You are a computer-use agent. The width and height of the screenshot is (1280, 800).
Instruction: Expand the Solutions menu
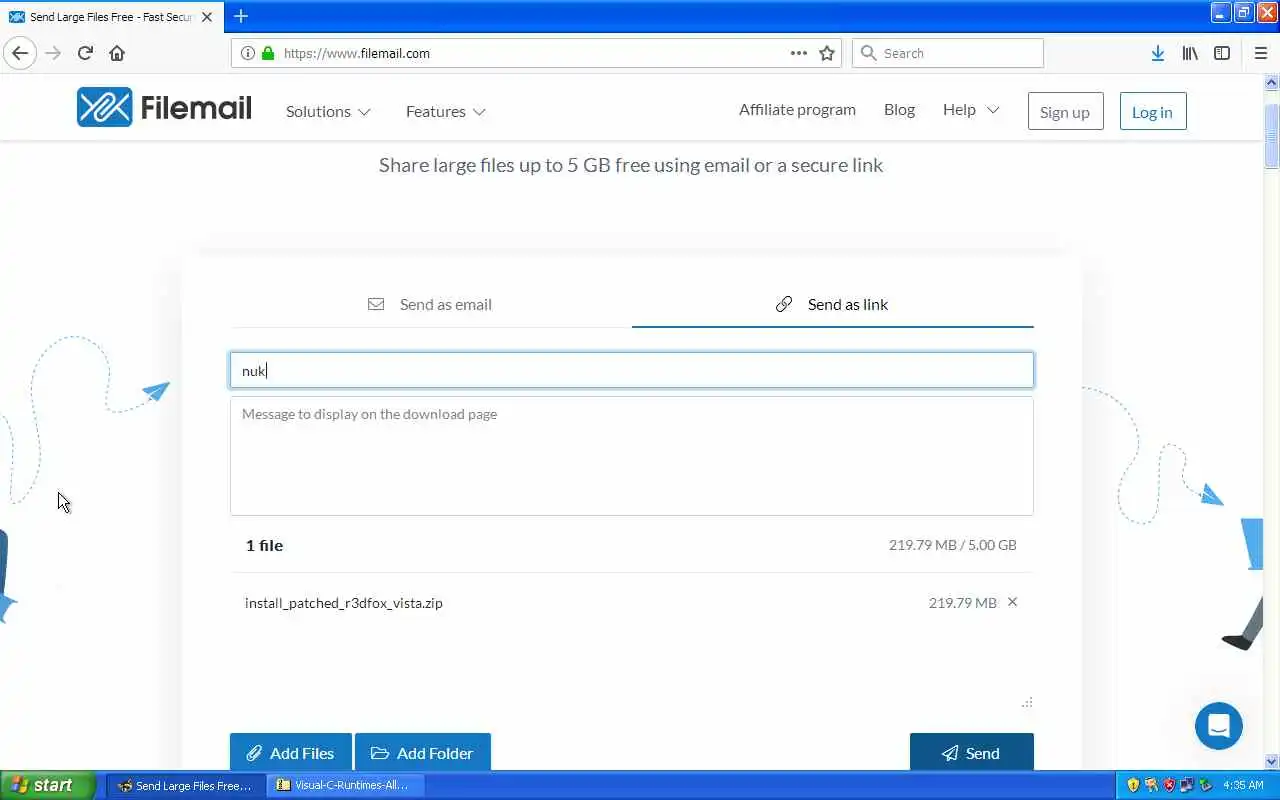(x=328, y=111)
